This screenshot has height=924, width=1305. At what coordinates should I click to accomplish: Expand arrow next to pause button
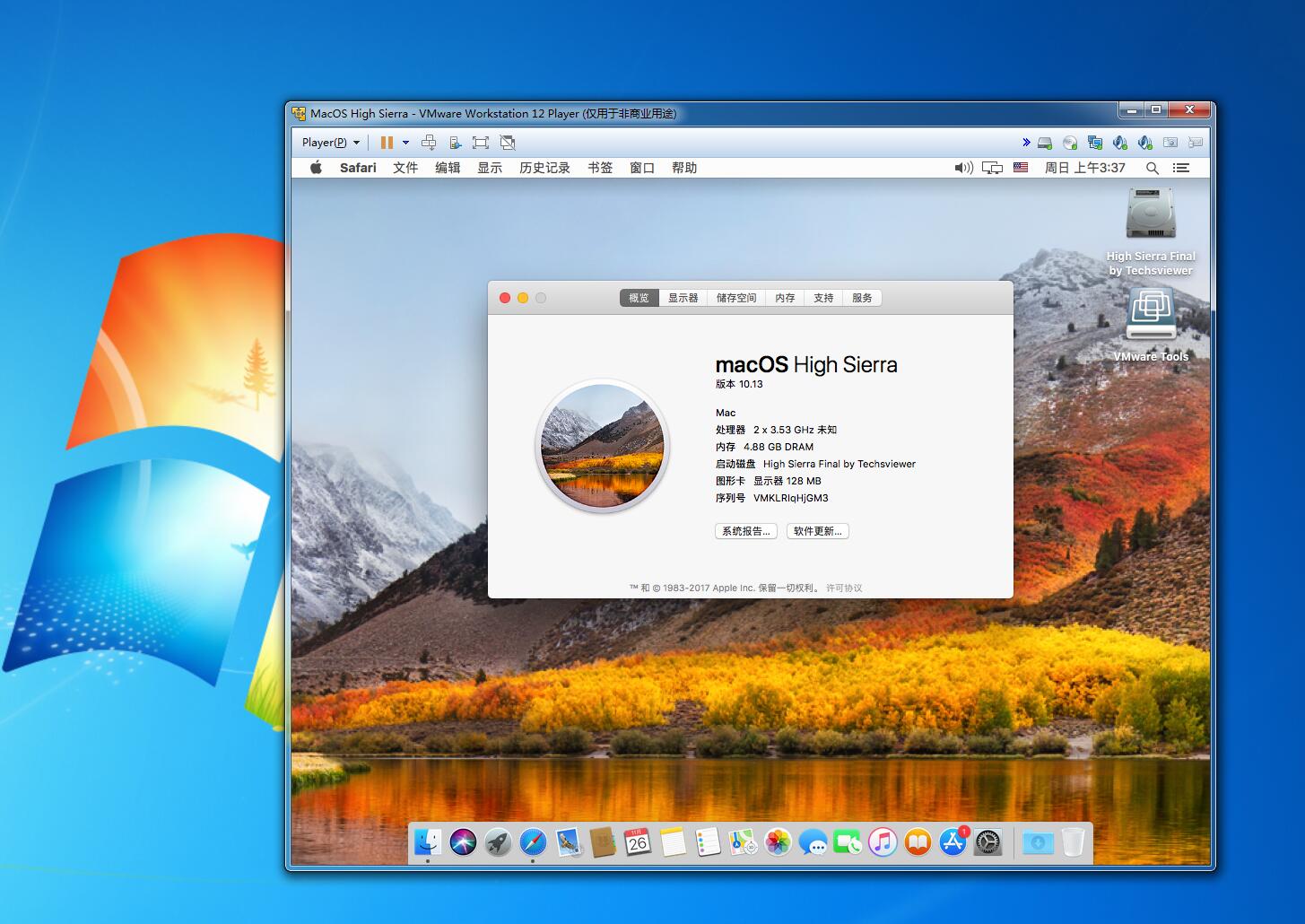(x=405, y=142)
